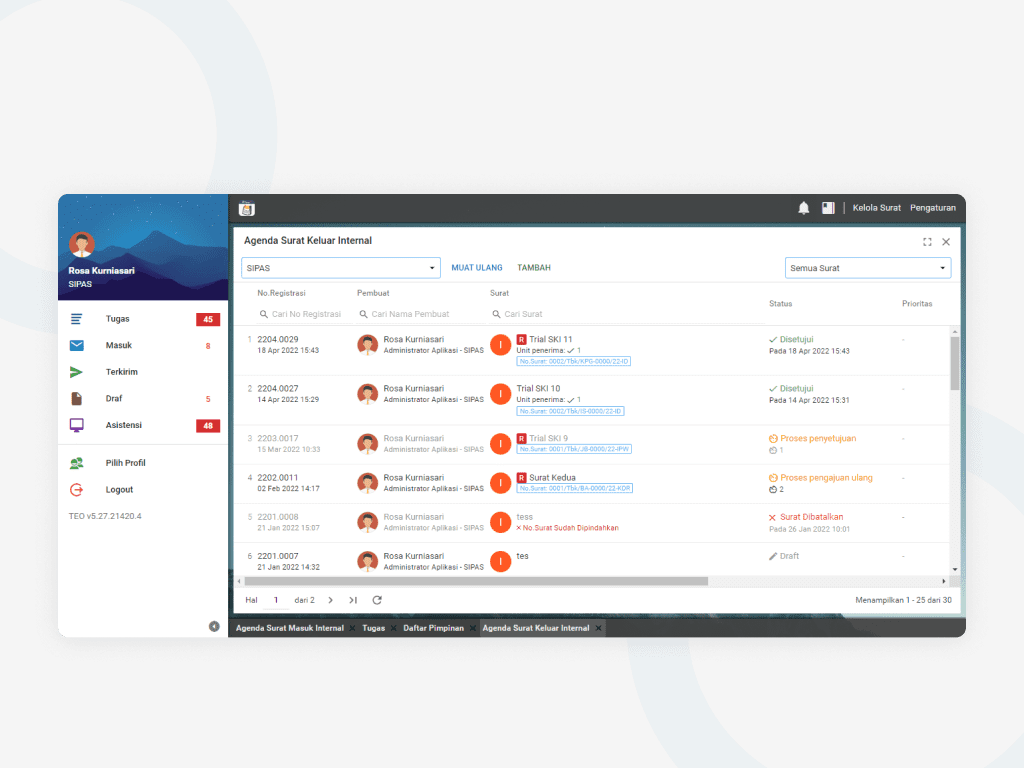
Task: Go to the next page arrow
Action: pos(330,600)
